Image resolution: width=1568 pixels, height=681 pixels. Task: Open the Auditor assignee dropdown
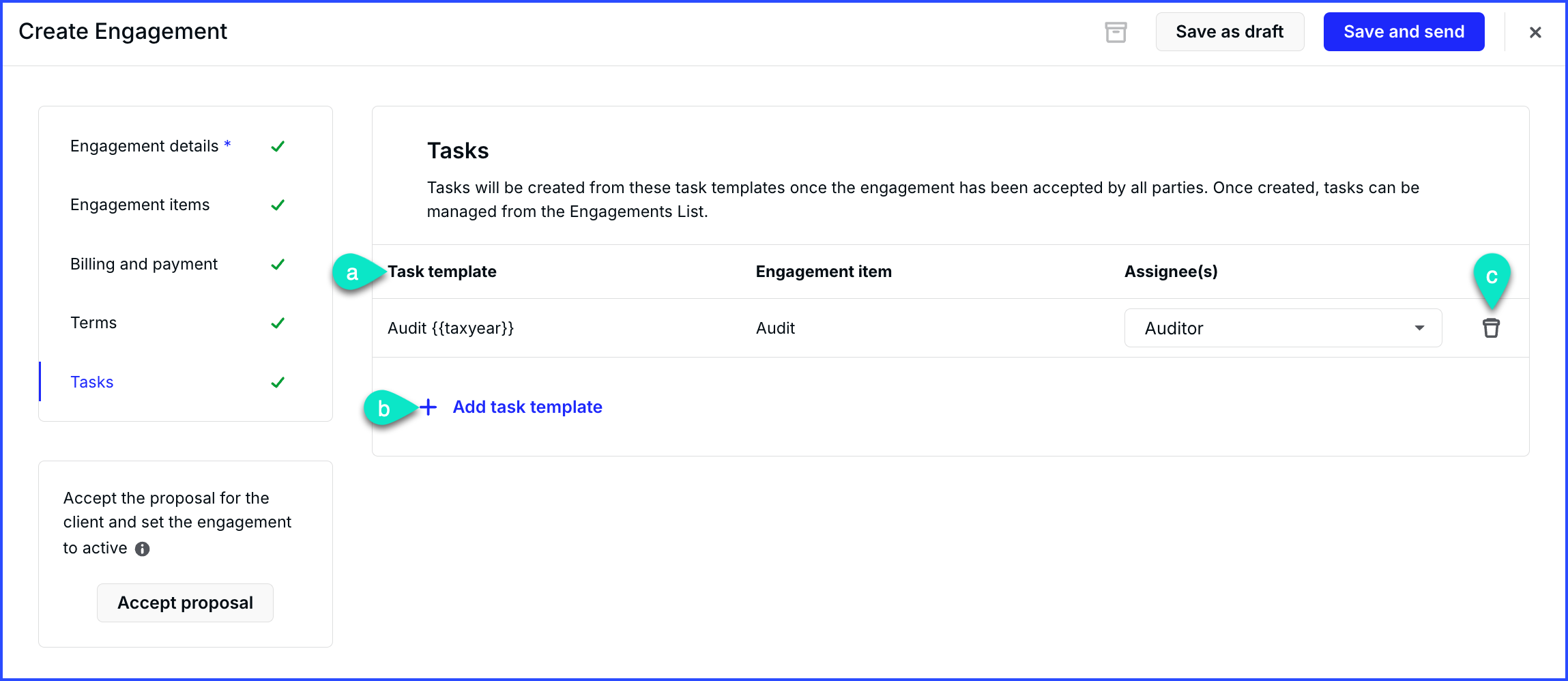[x=1283, y=328]
